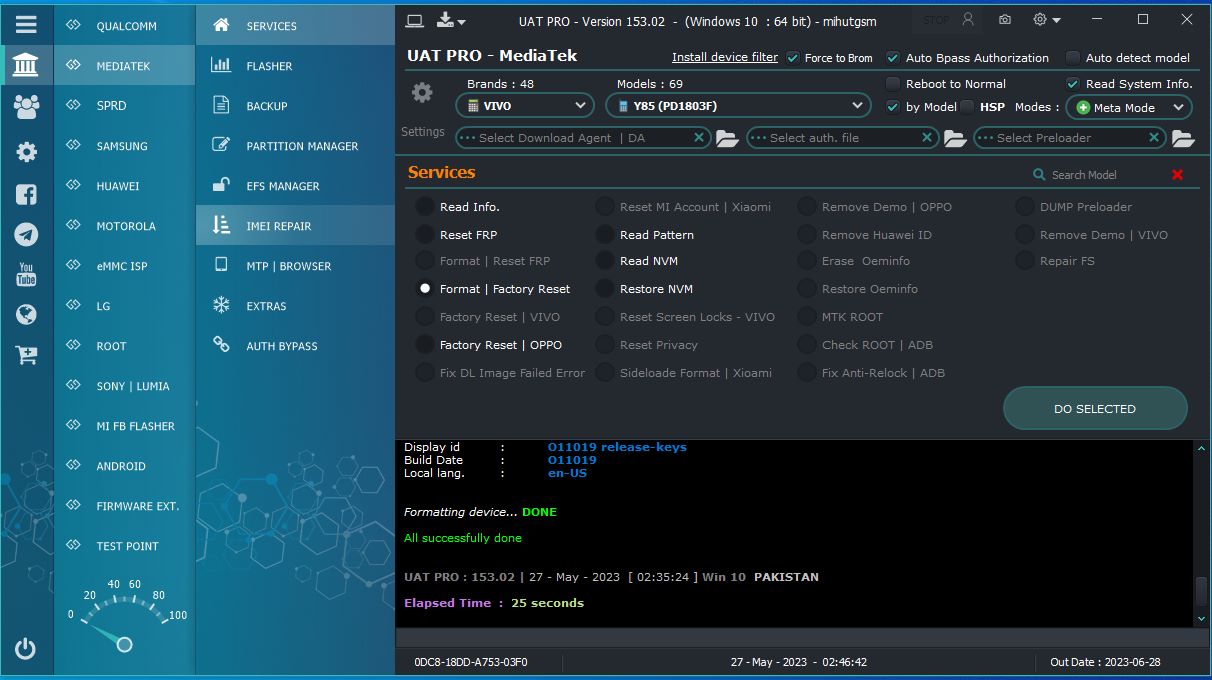Select the Reset FRP radio option

point(425,235)
